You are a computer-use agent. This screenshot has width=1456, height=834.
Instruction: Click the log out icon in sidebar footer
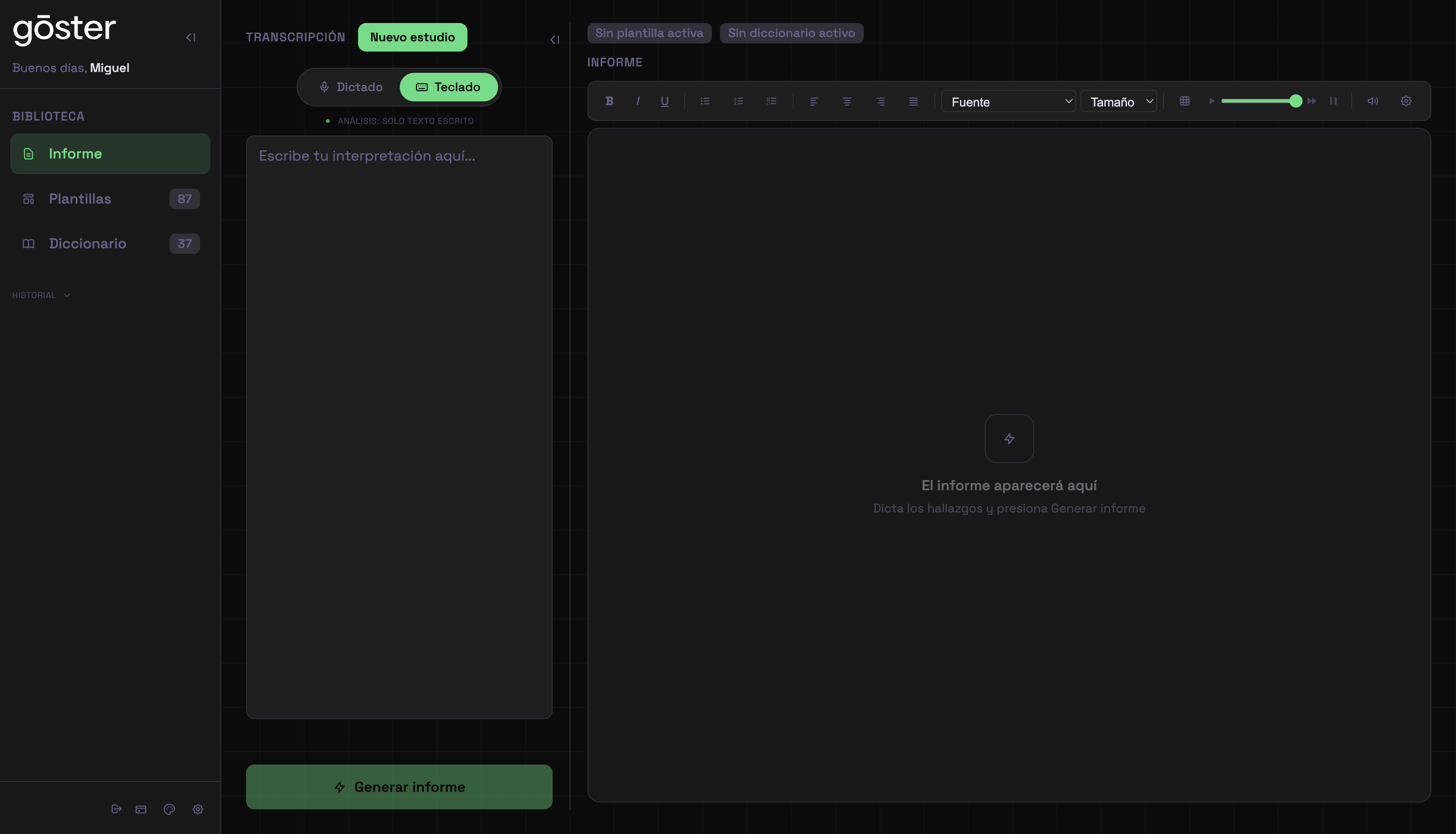116,809
